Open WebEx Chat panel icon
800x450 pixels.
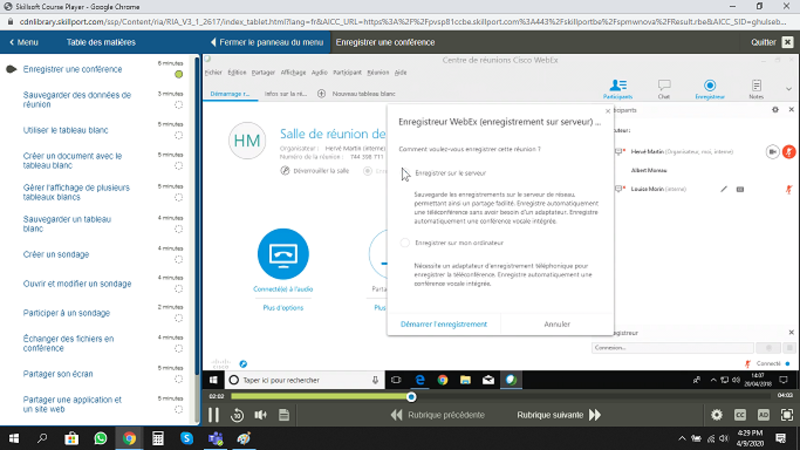tap(664, 89)
